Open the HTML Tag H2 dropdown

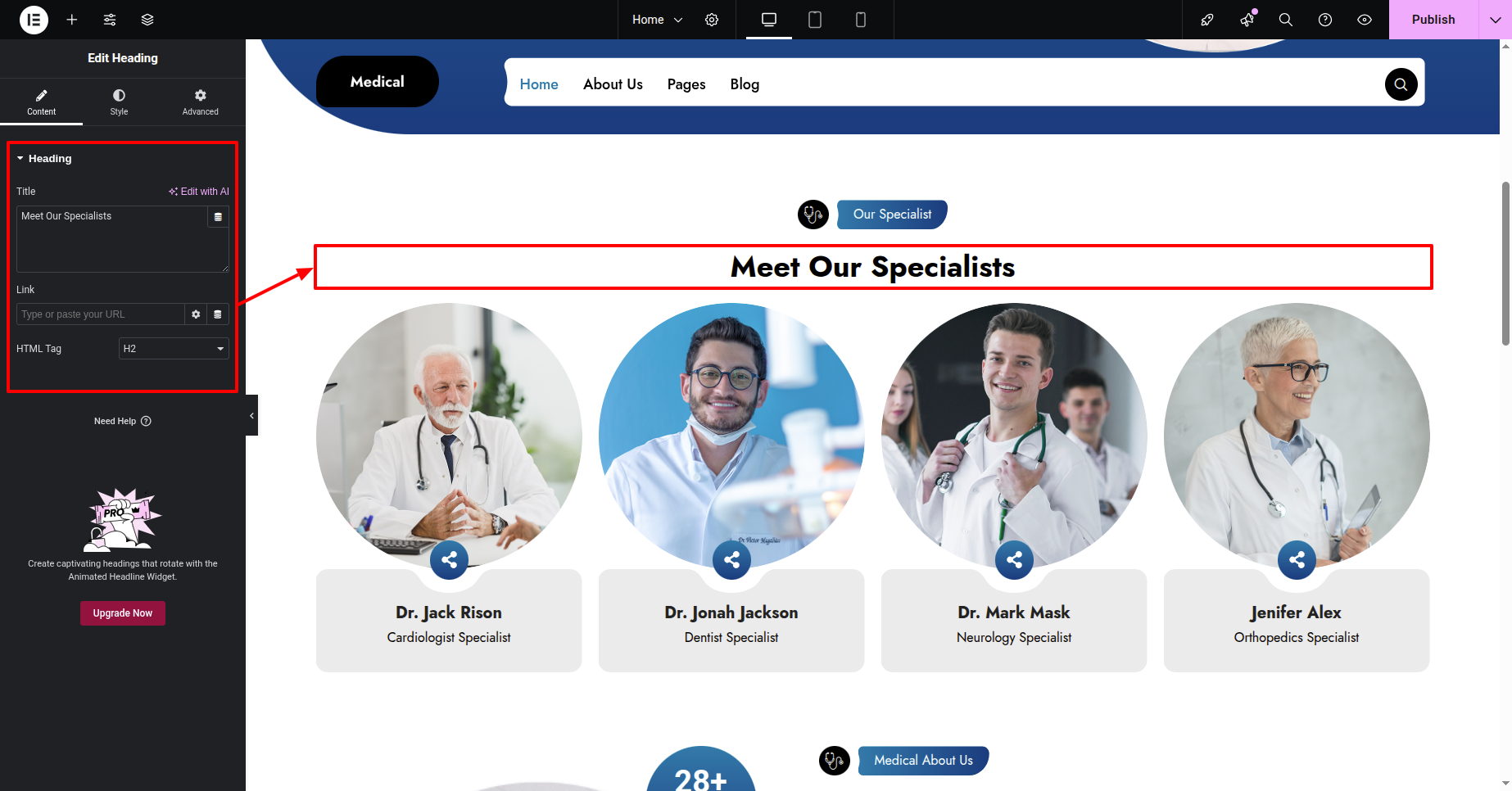[x=174, y=349]
